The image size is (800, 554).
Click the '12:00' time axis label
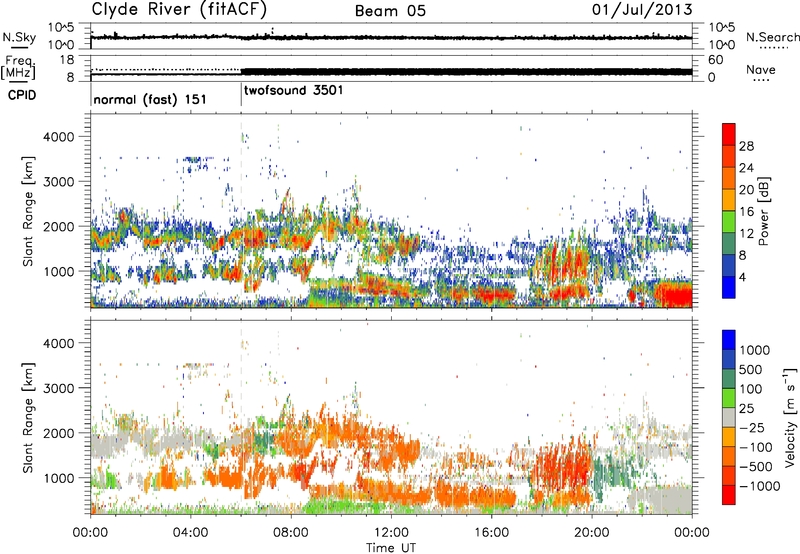391,533
